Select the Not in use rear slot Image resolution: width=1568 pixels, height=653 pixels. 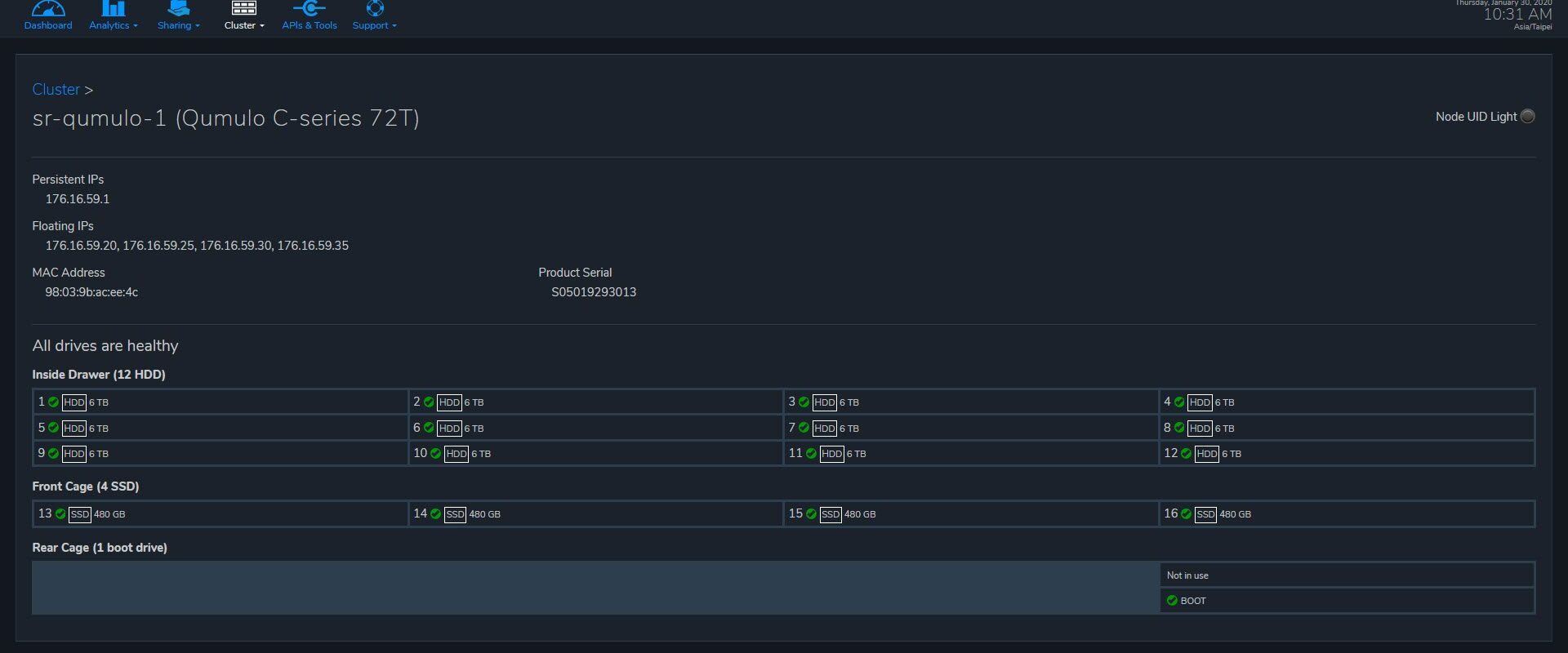pyautogui.click(x=1347, y=575)
